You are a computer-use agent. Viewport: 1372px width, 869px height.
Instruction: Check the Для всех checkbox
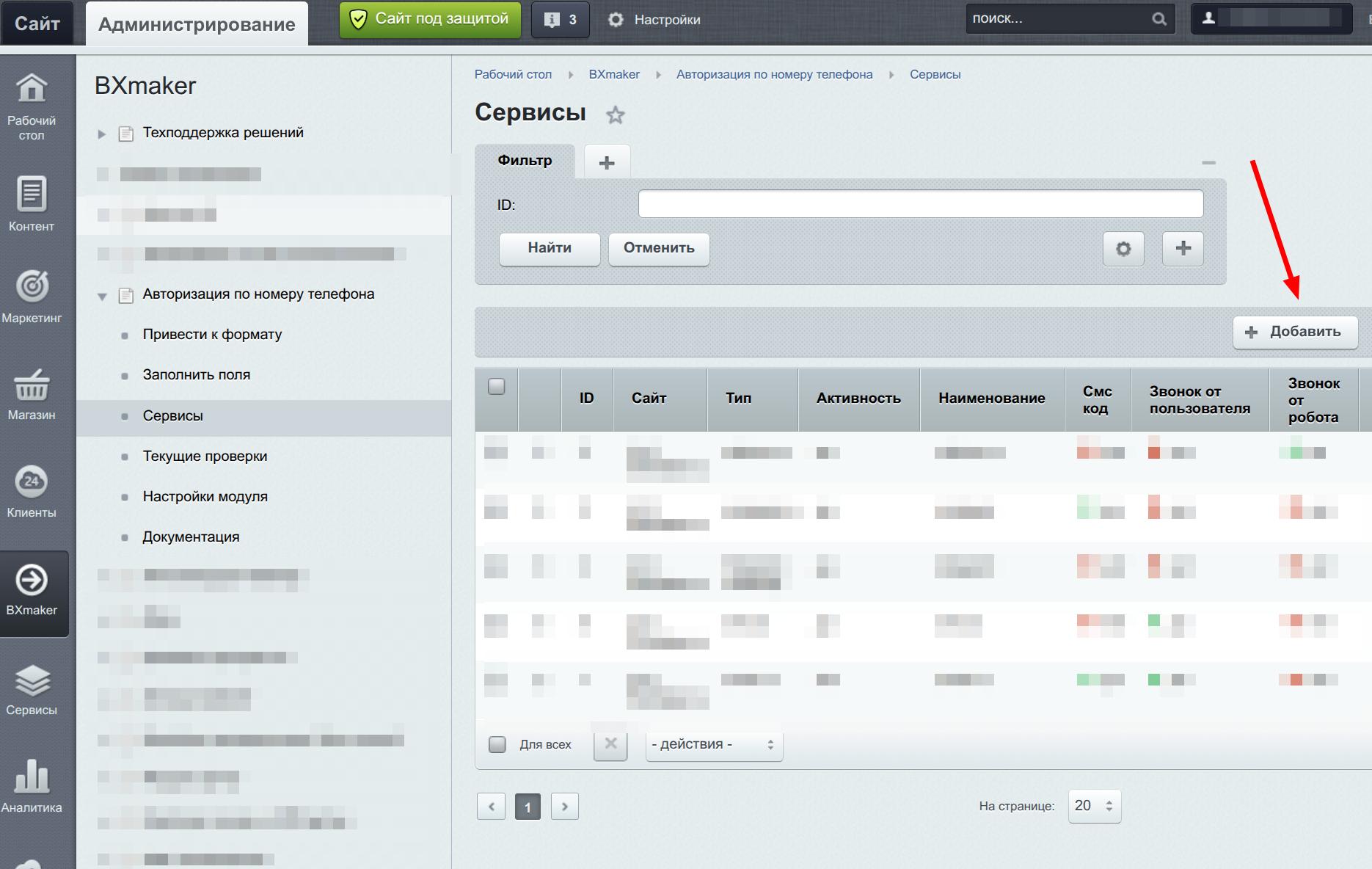pos(497,744)
